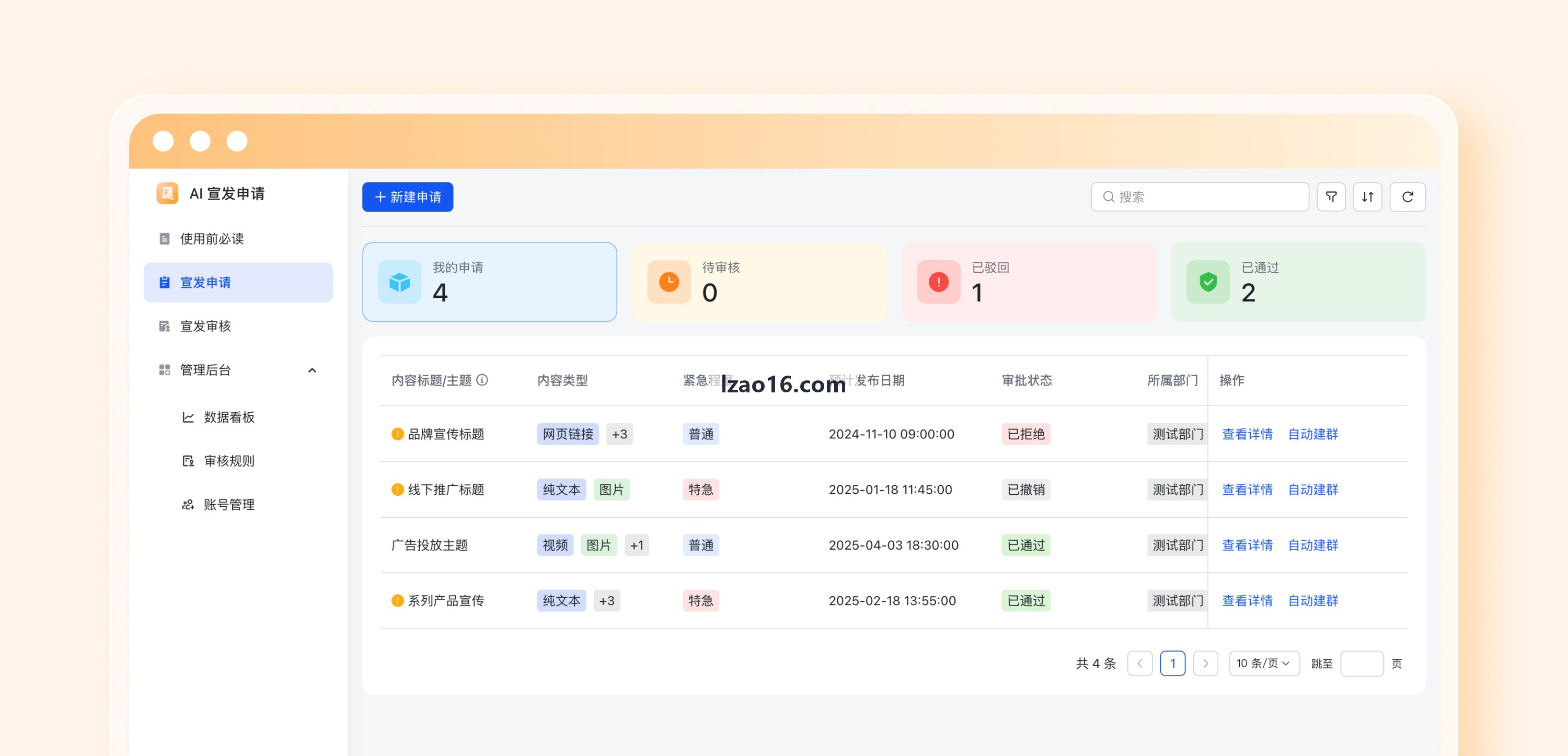Click the sort arrows icon button
1568x756 pixels.
pos(1367,196)
